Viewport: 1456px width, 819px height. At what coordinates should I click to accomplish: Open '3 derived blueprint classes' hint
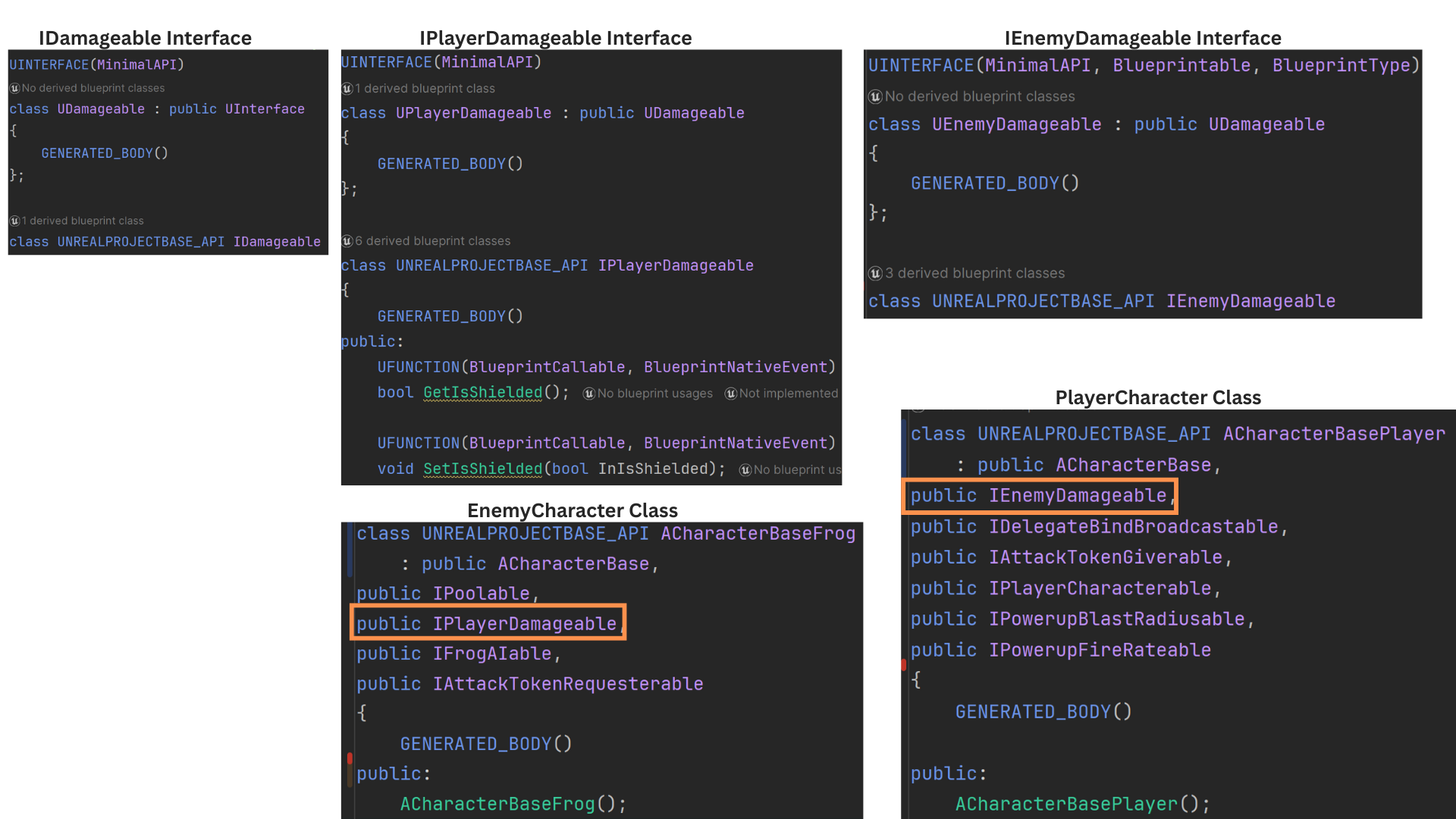974,273
